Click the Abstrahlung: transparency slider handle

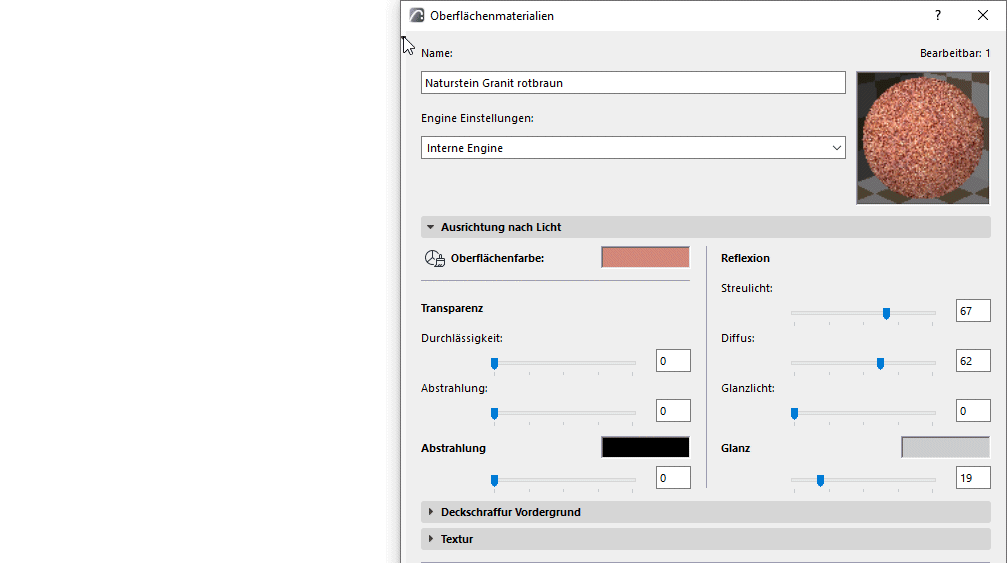pyautogui.click(x=495, y=414)
